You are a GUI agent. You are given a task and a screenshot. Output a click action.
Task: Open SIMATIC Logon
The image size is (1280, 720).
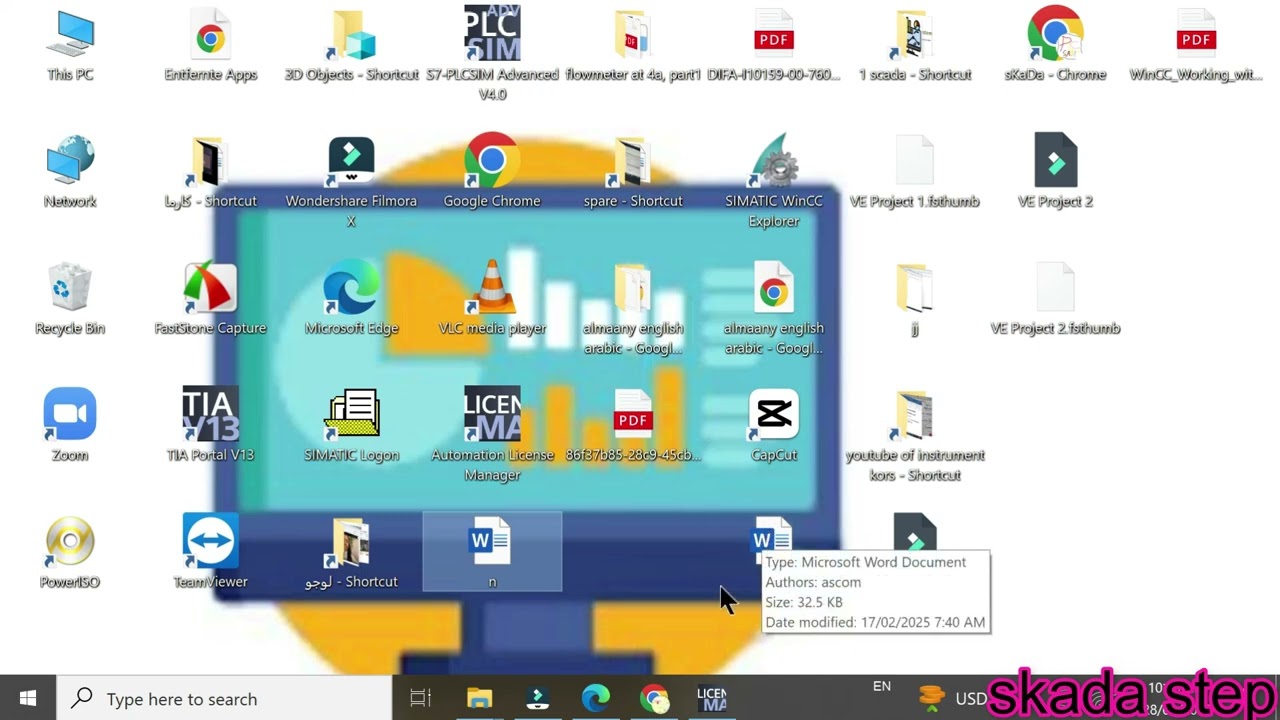[x=351, y=426]
